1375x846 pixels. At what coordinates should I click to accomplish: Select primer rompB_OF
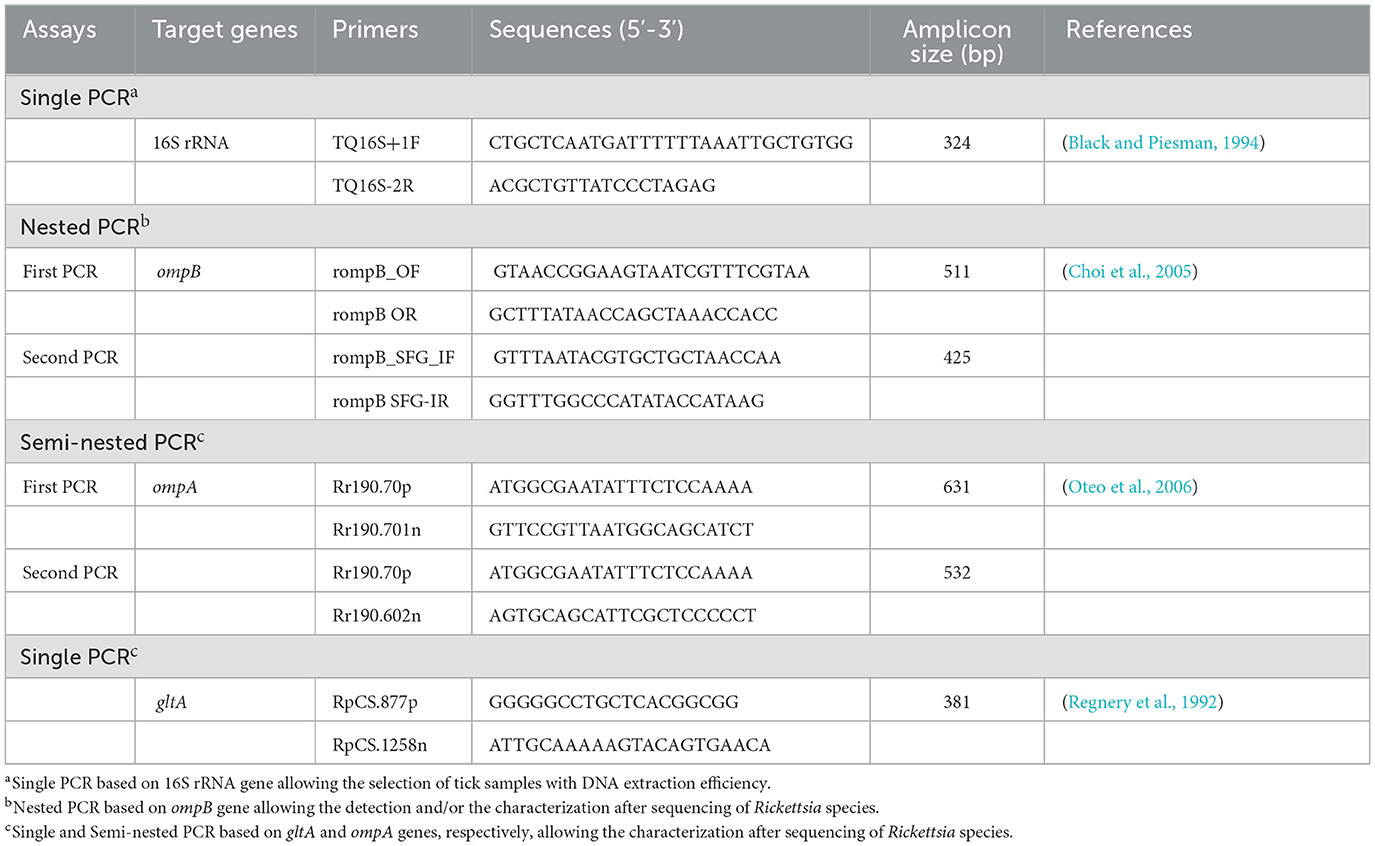click(x=375, y=271)
